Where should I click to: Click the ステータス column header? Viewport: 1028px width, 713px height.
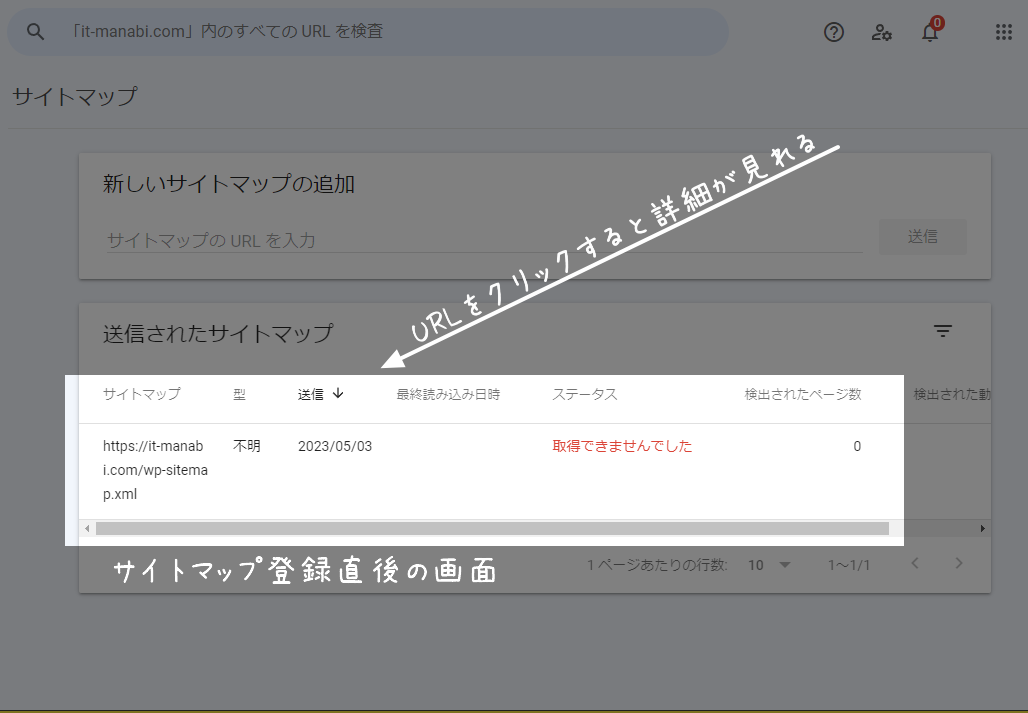[x=584, y=394]
